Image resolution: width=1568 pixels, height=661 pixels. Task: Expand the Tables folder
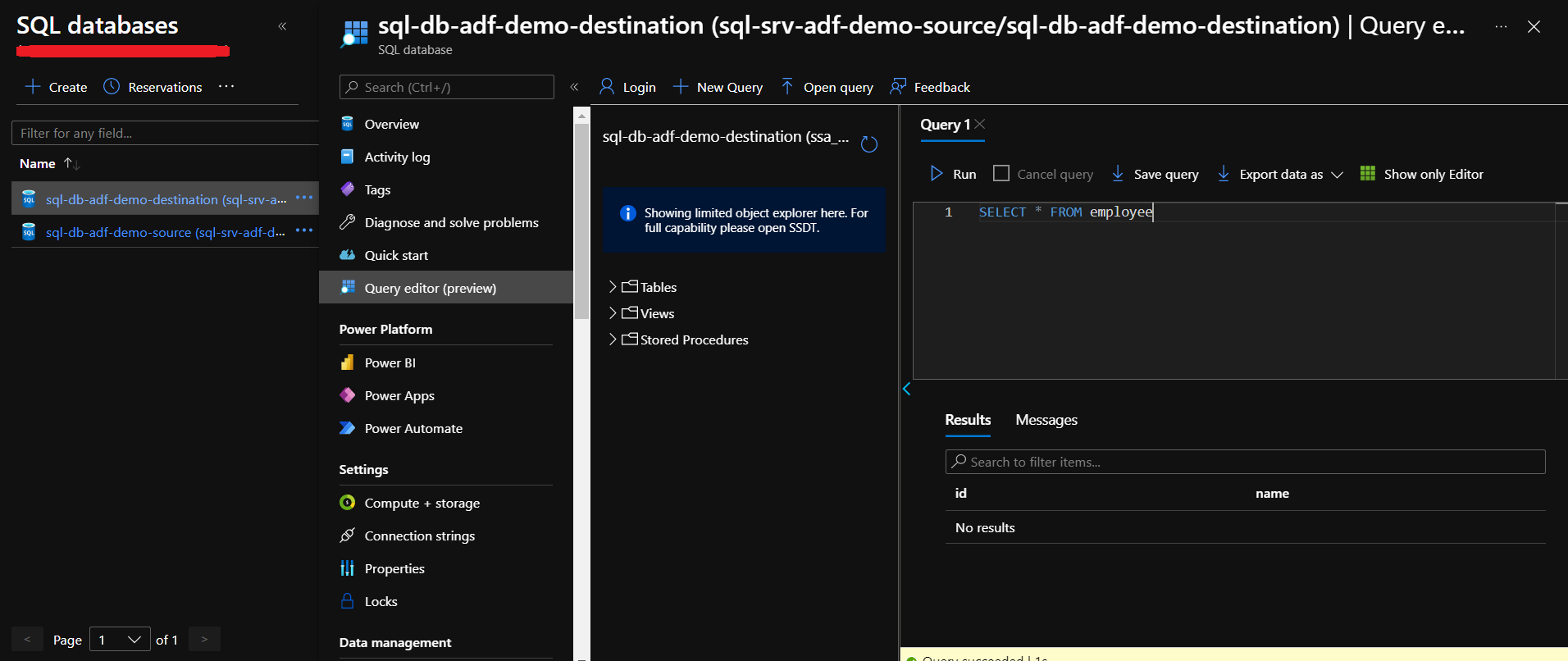tap(613, 287)
